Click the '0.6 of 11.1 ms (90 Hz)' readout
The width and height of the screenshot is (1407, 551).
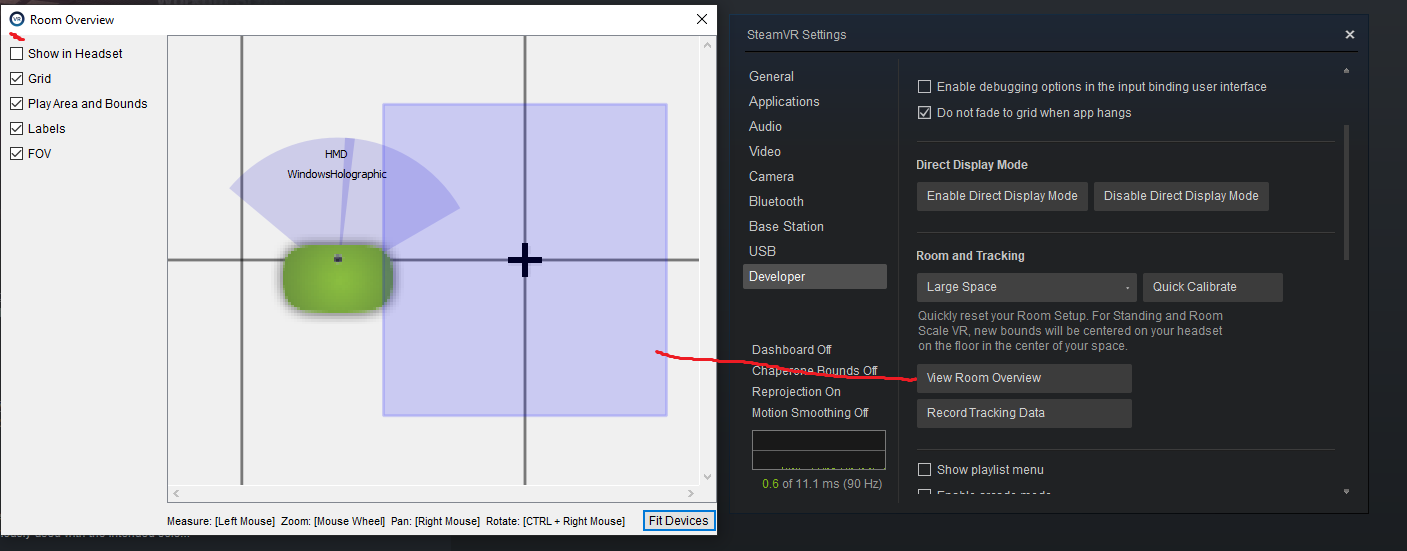click(x=822, y=484)
